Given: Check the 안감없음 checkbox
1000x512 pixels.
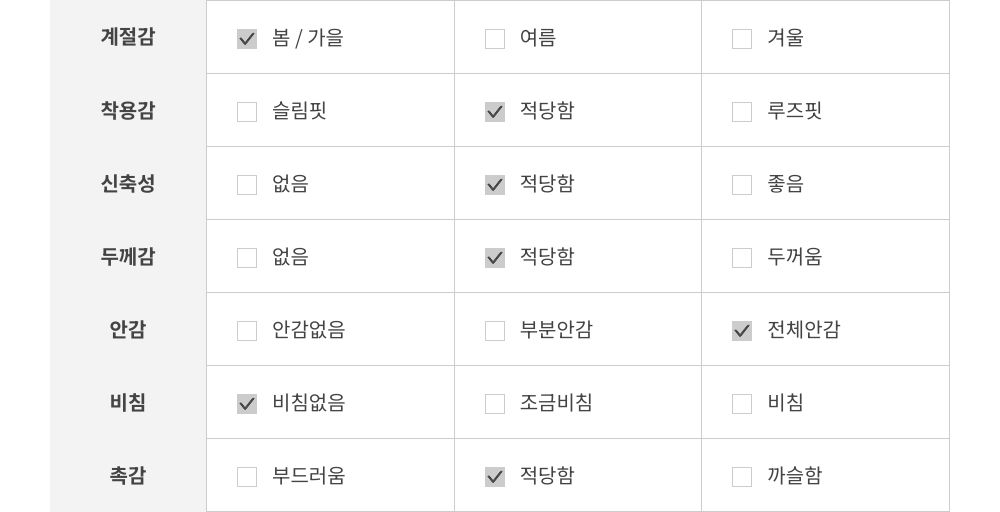Looking at the screenshot, I should (247, 331).
